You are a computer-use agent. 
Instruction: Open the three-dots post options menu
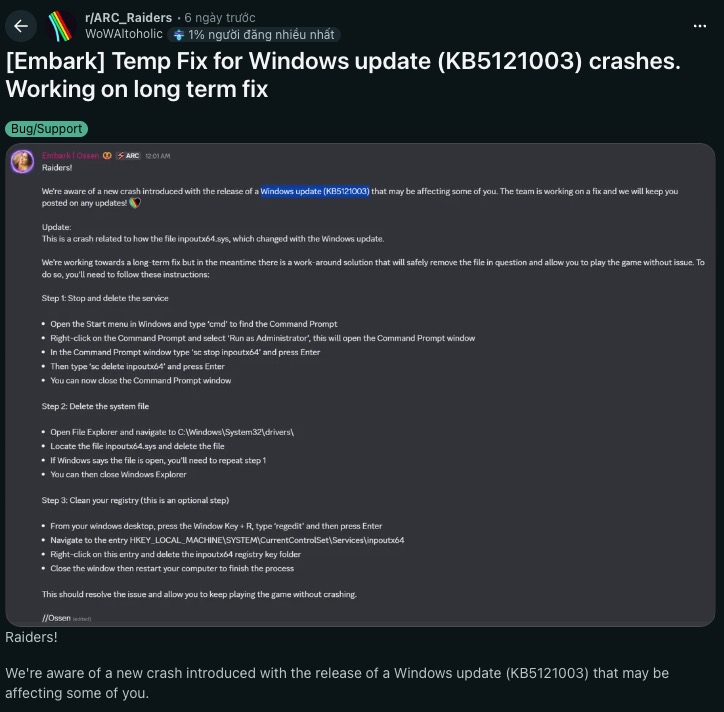pos(700,26)
